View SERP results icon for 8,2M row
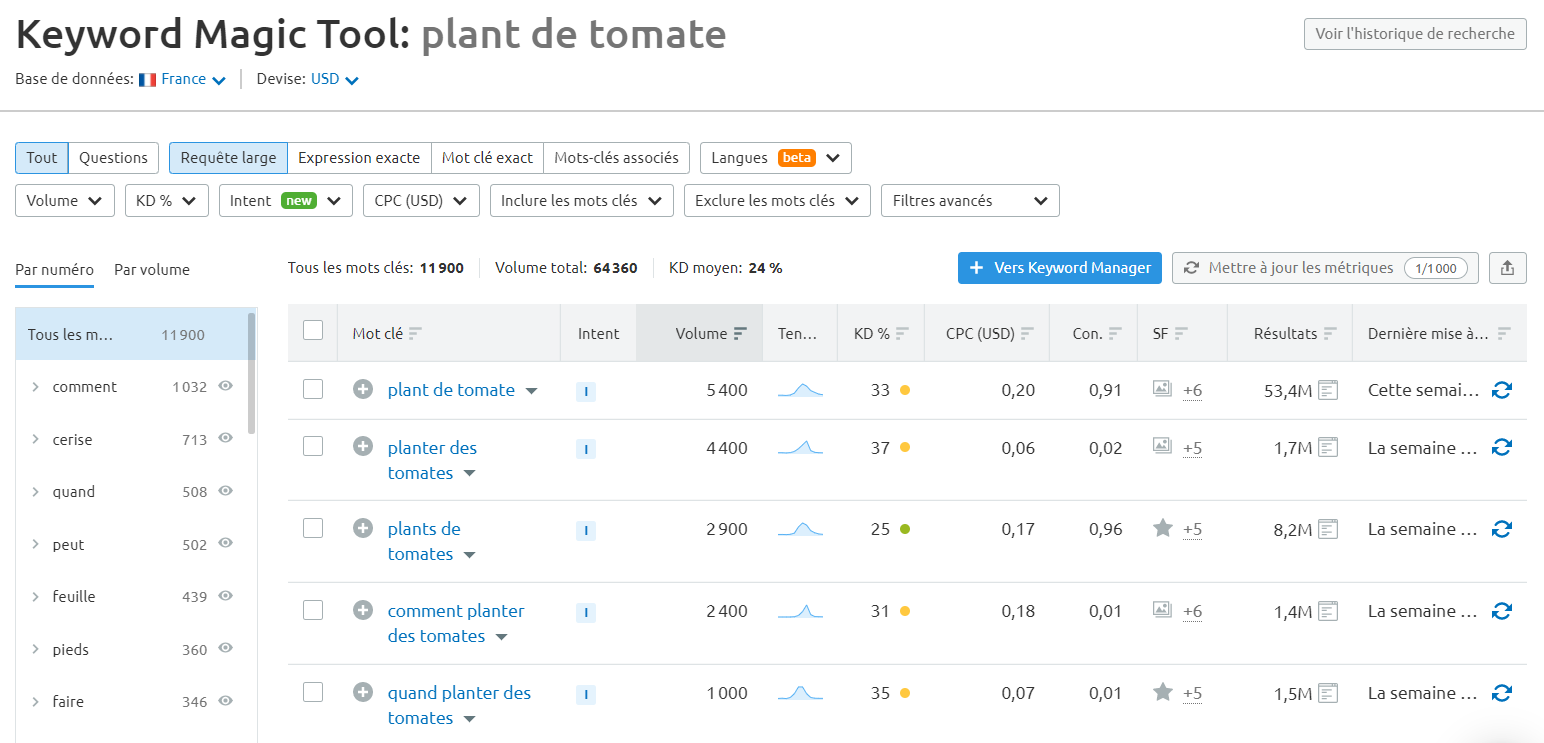Screen dimensions: 1544x743 pos(1328,529)
